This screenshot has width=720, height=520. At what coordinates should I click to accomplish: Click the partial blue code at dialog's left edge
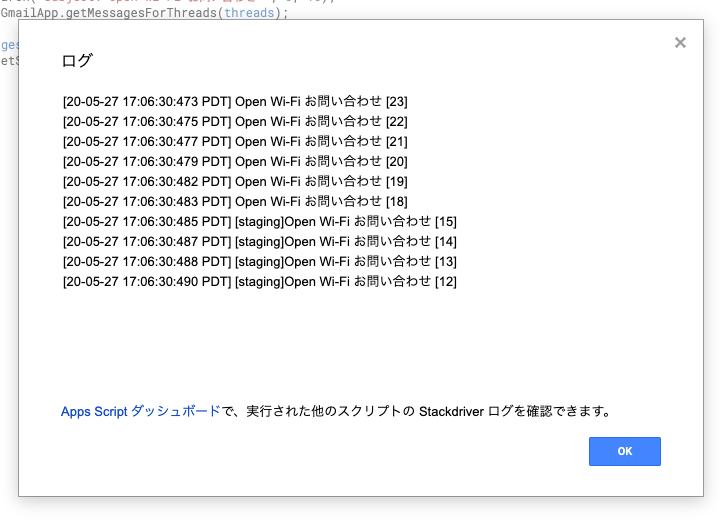pos(8,46)
